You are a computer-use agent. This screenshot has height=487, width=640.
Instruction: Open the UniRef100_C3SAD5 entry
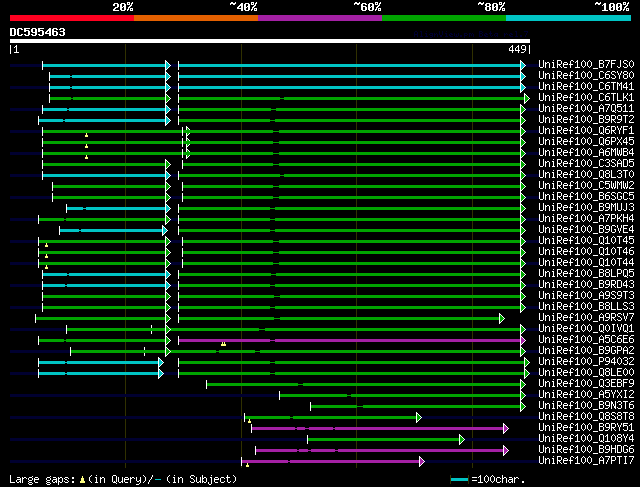click(586, 164)
